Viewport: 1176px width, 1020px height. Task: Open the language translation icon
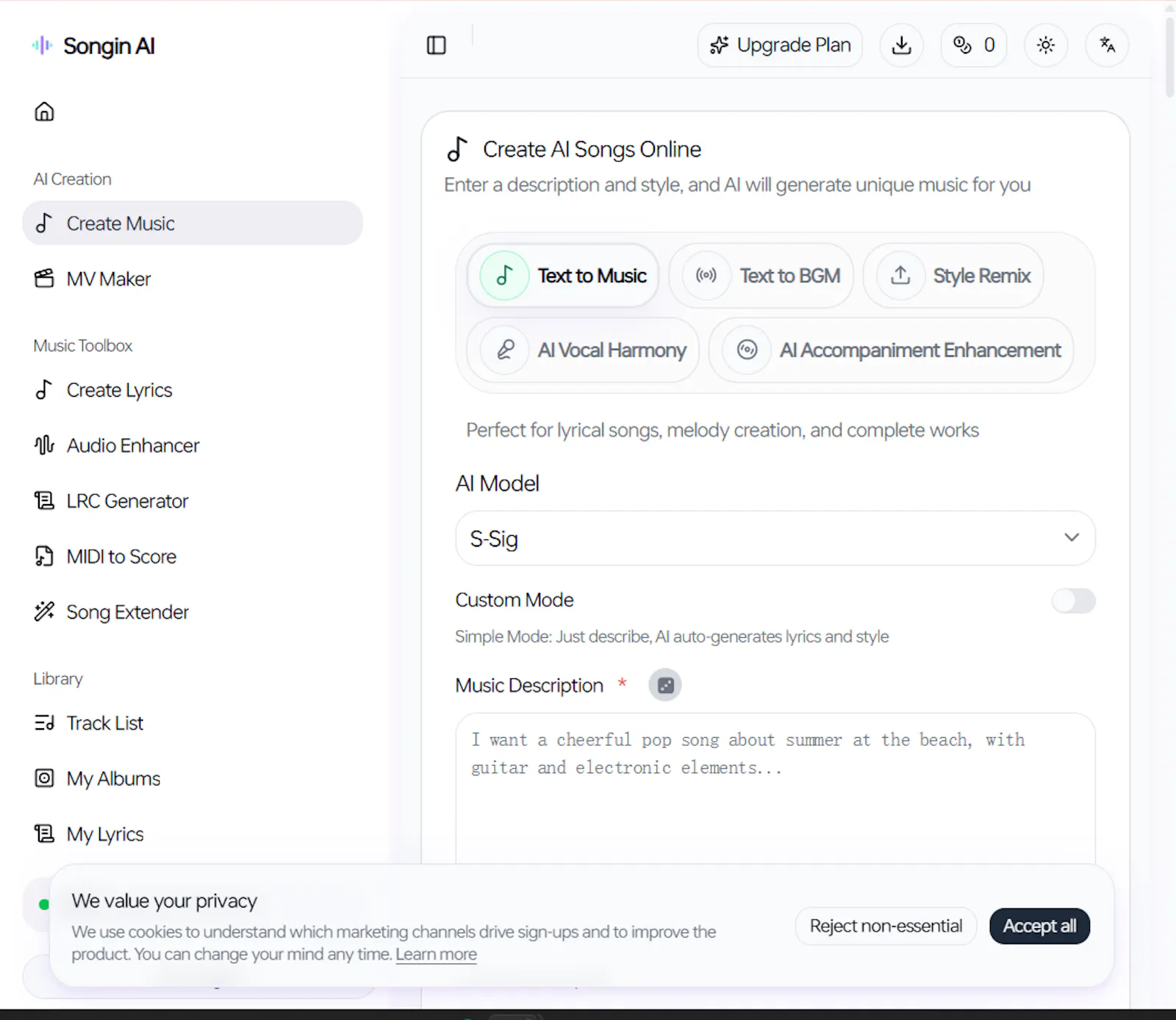click(1107, 46)
